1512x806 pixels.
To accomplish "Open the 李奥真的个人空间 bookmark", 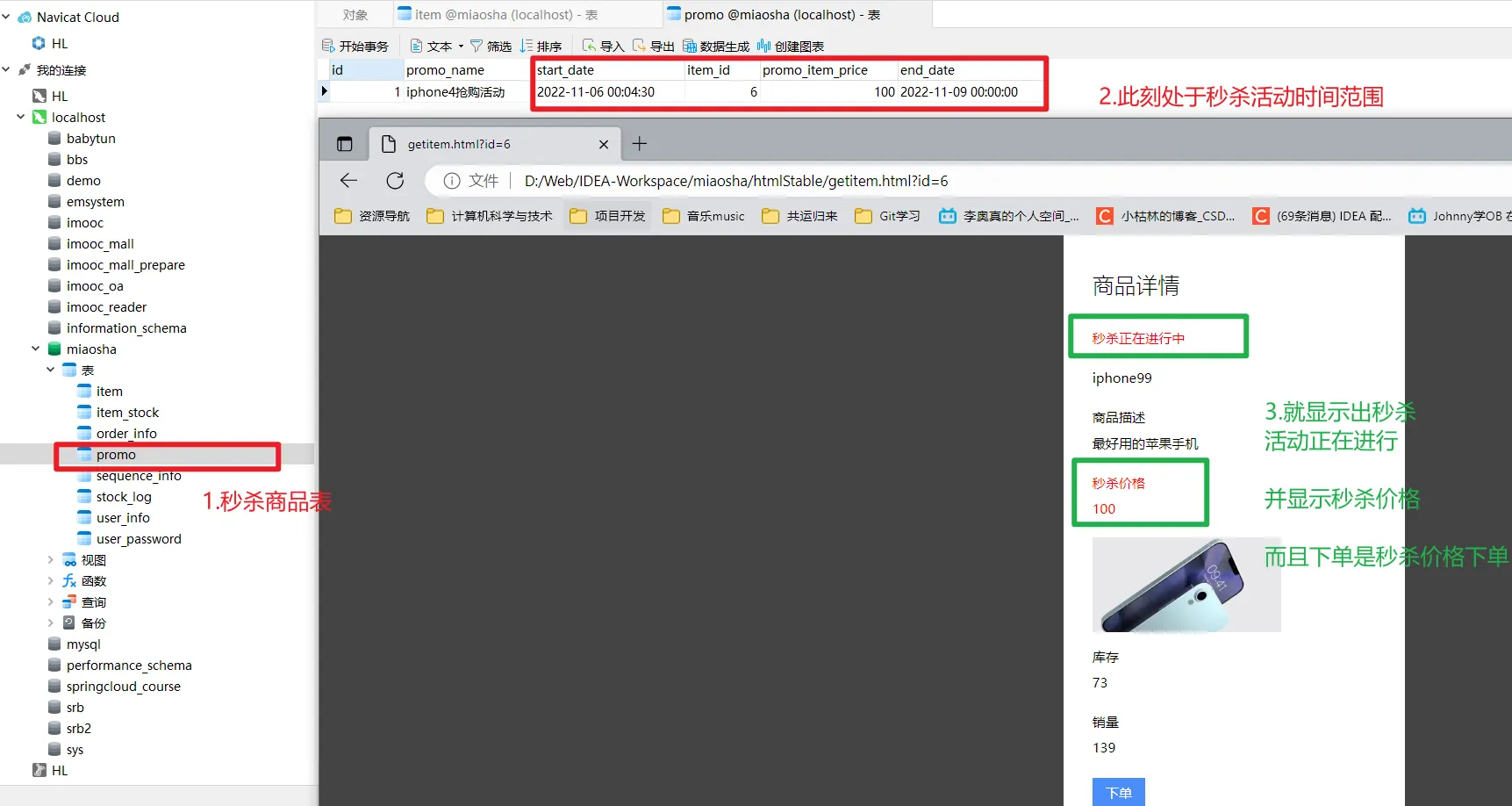I will coord(1009,216).
